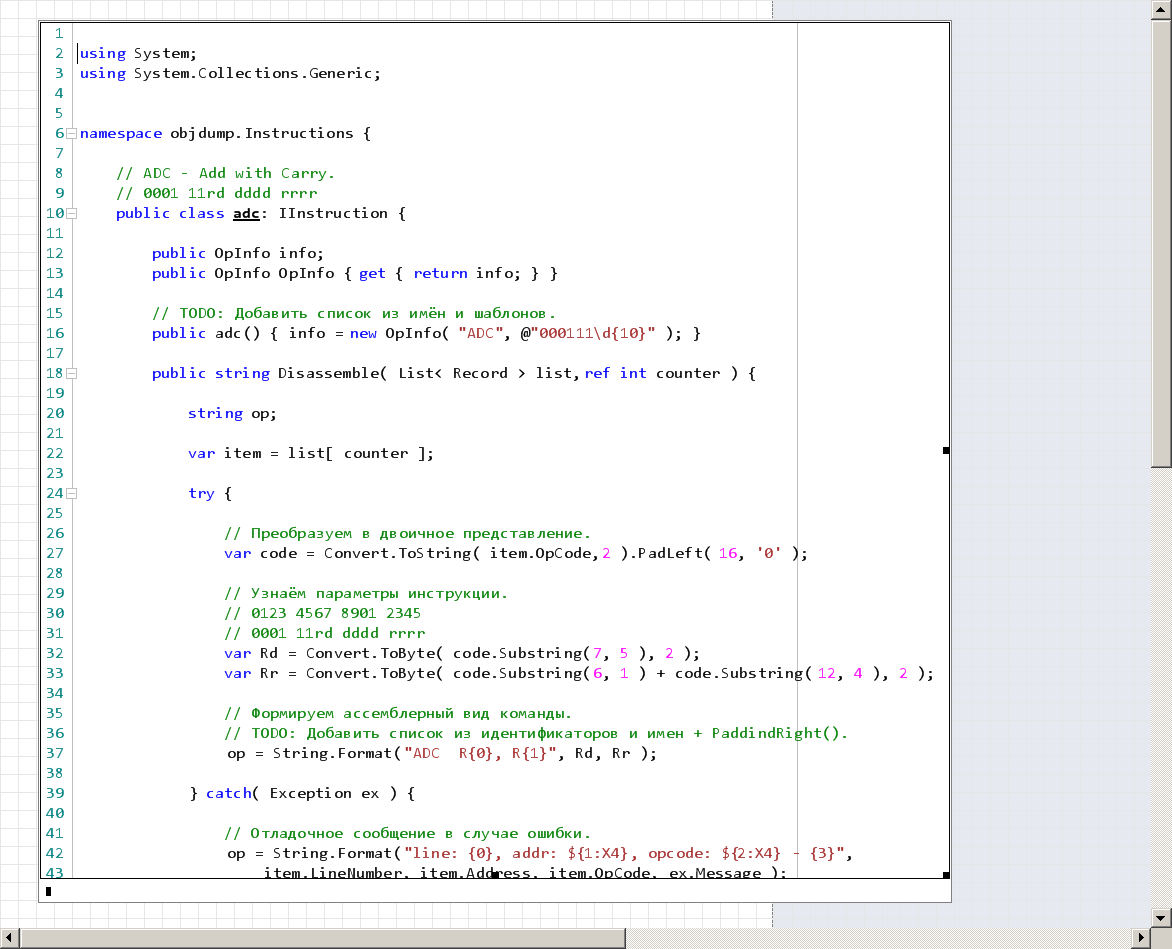The height and width of the screenshot is (949, 1172).
Task: Place the cursor on the catch keyword
Action: [227, 793]
